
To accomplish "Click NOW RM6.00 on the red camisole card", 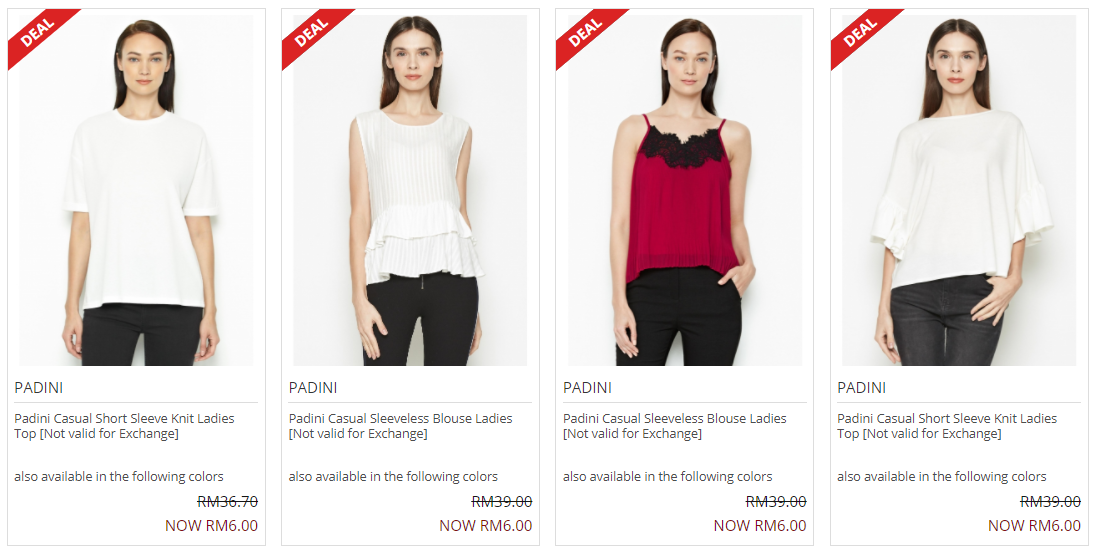I will click(760, 526).
